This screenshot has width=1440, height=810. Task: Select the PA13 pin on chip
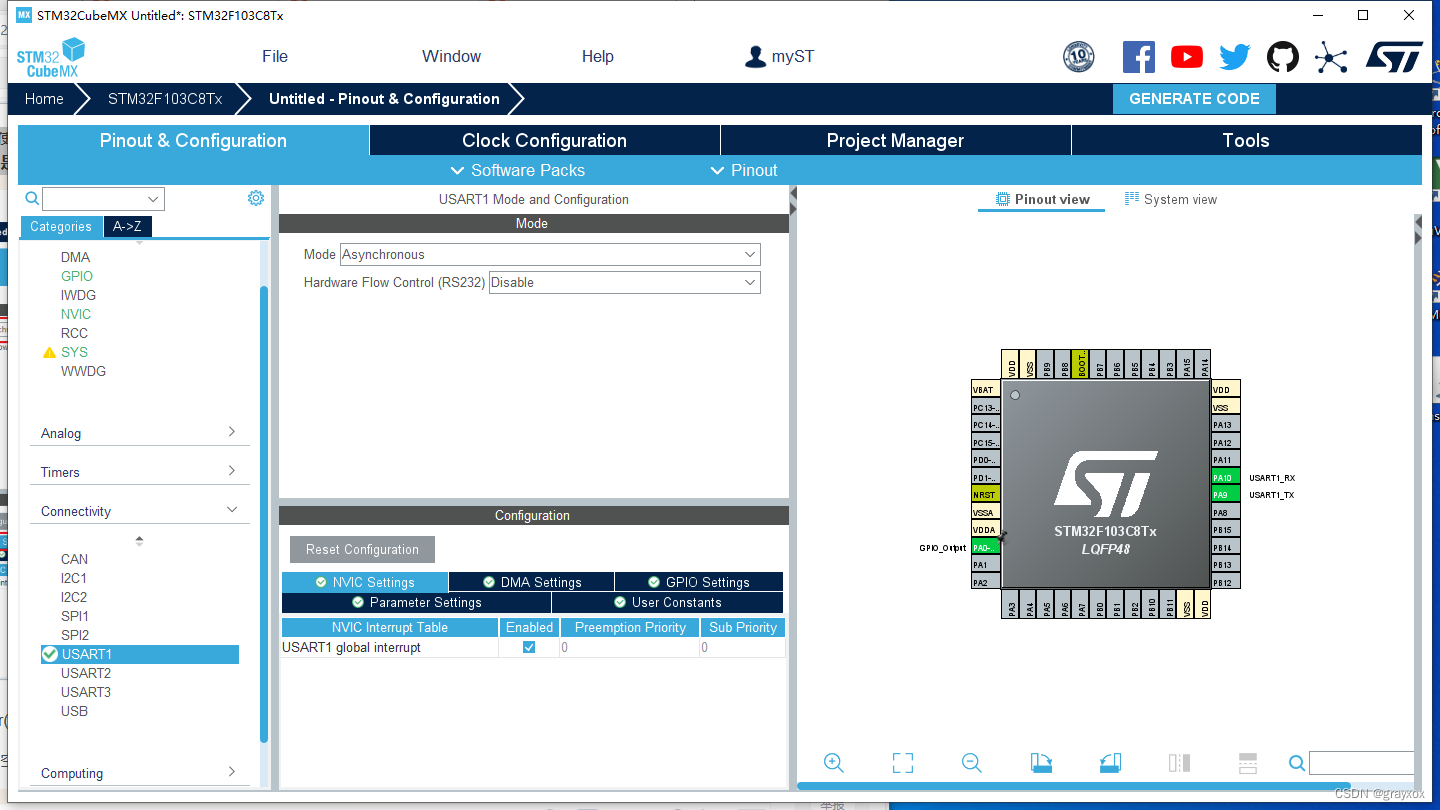coord(1226,425)
